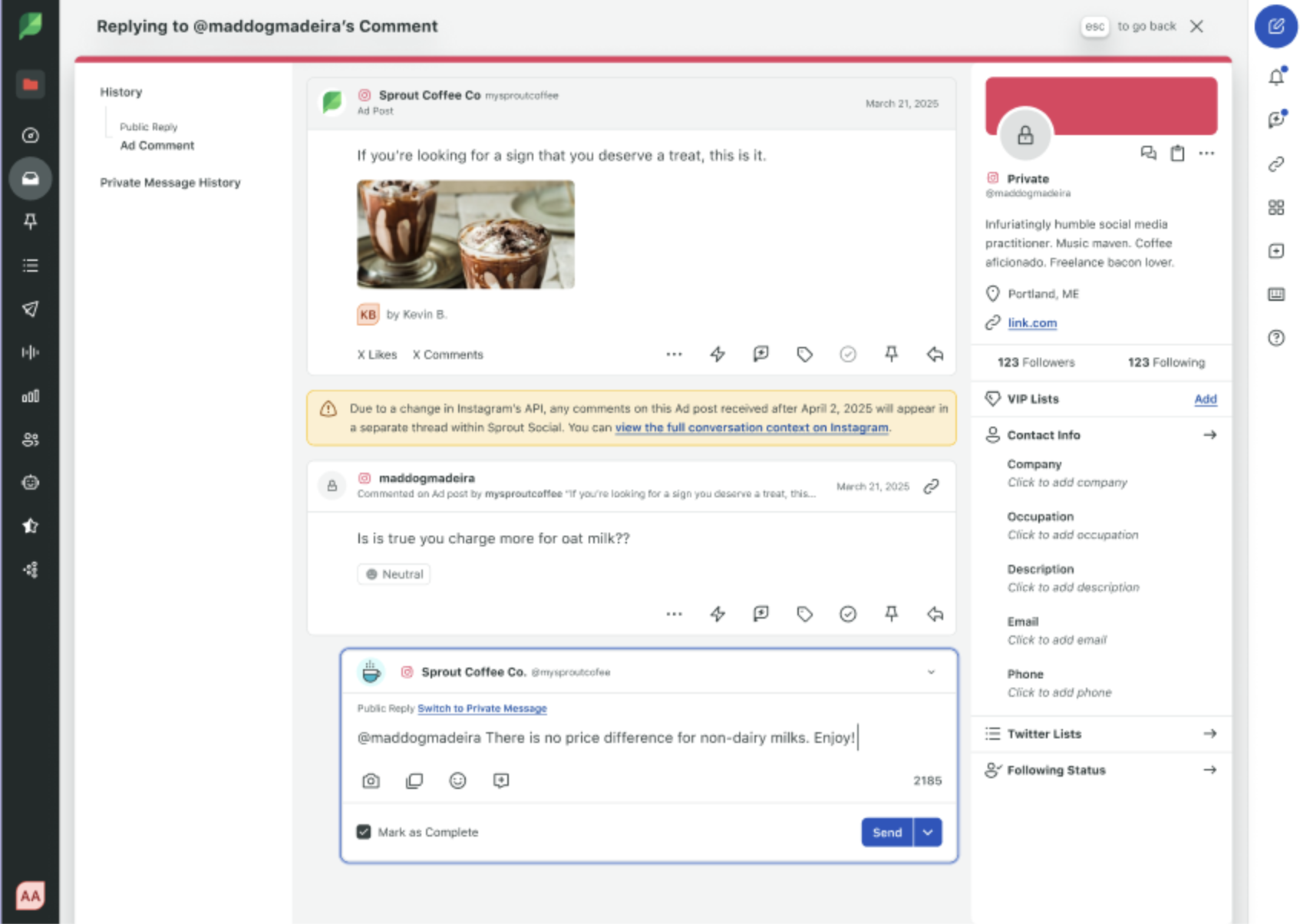1300x924 pixels.
Task: Send the reply
Action: [x=887, y=833]
